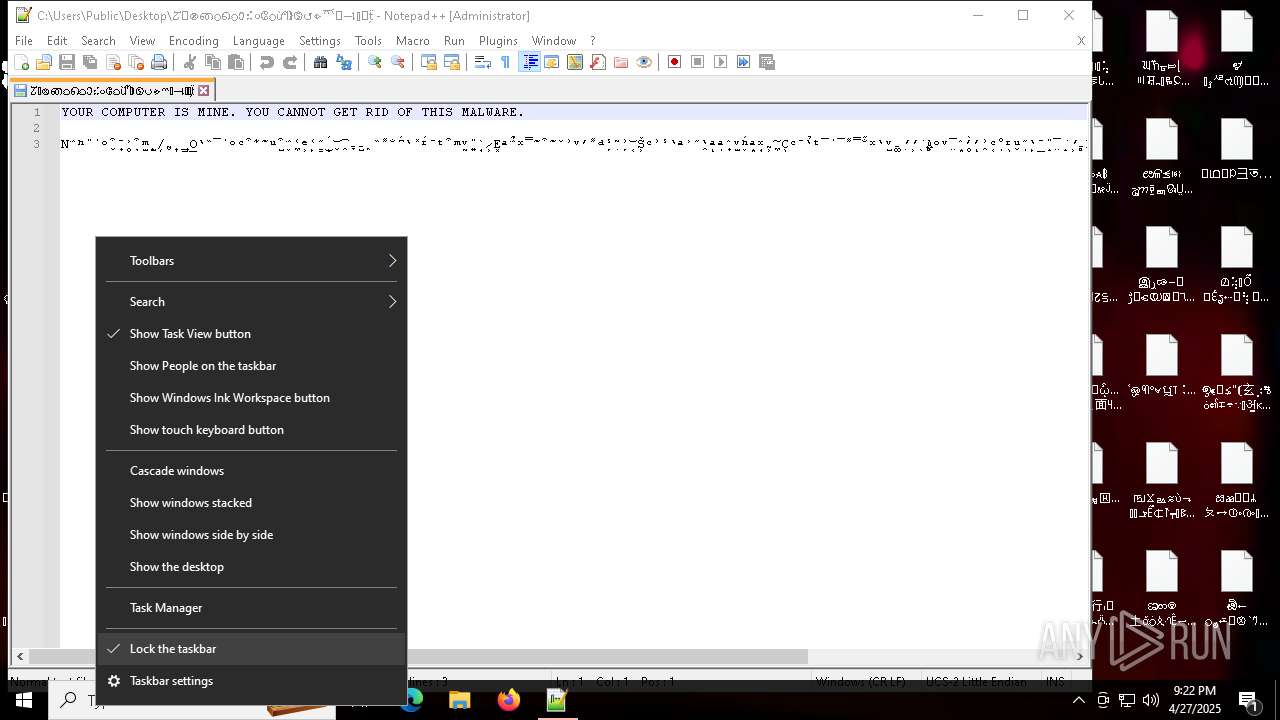Open the Run menu

click(454, 41)
